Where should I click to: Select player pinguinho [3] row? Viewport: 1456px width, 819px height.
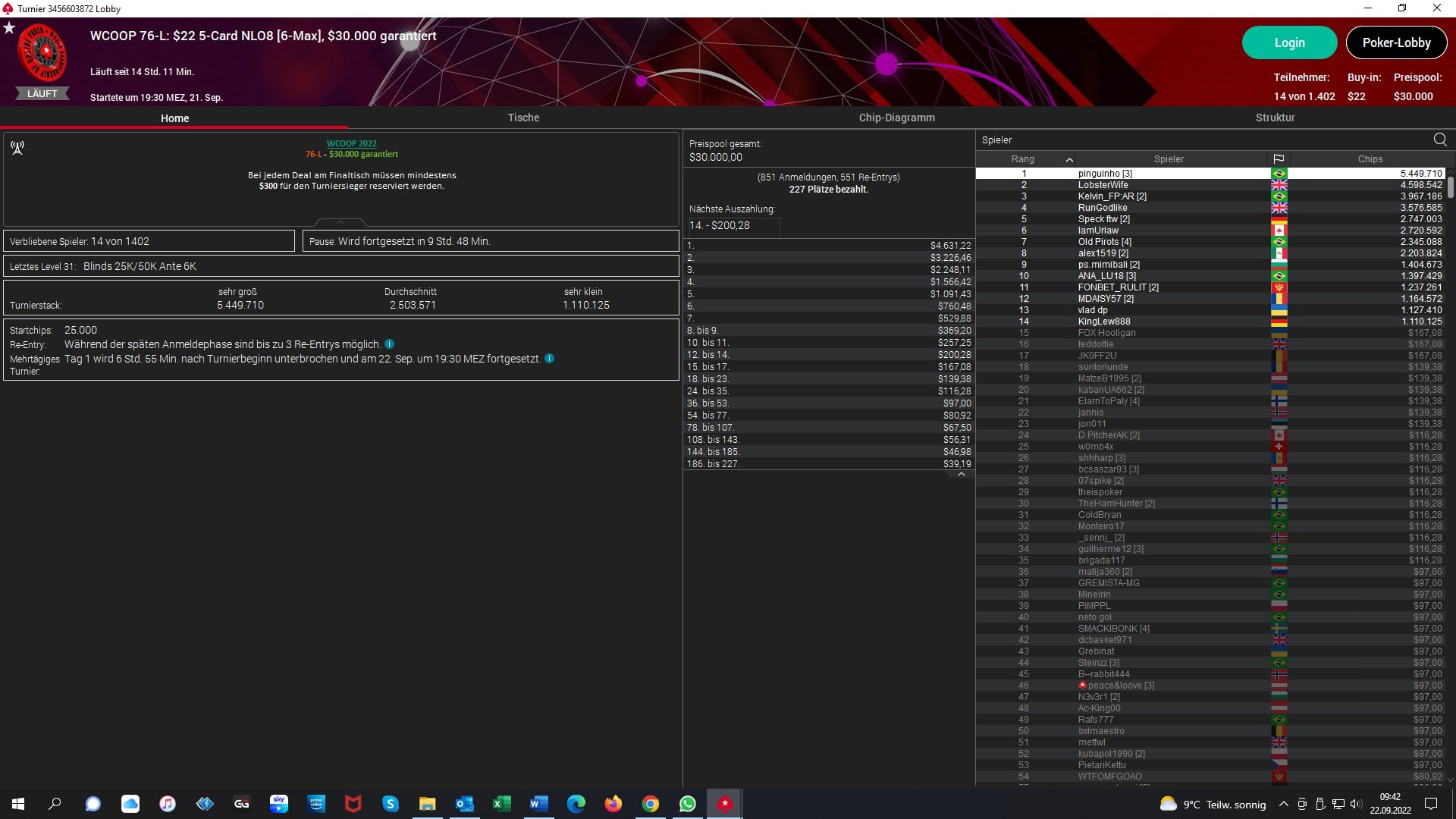coord(1210,174)
